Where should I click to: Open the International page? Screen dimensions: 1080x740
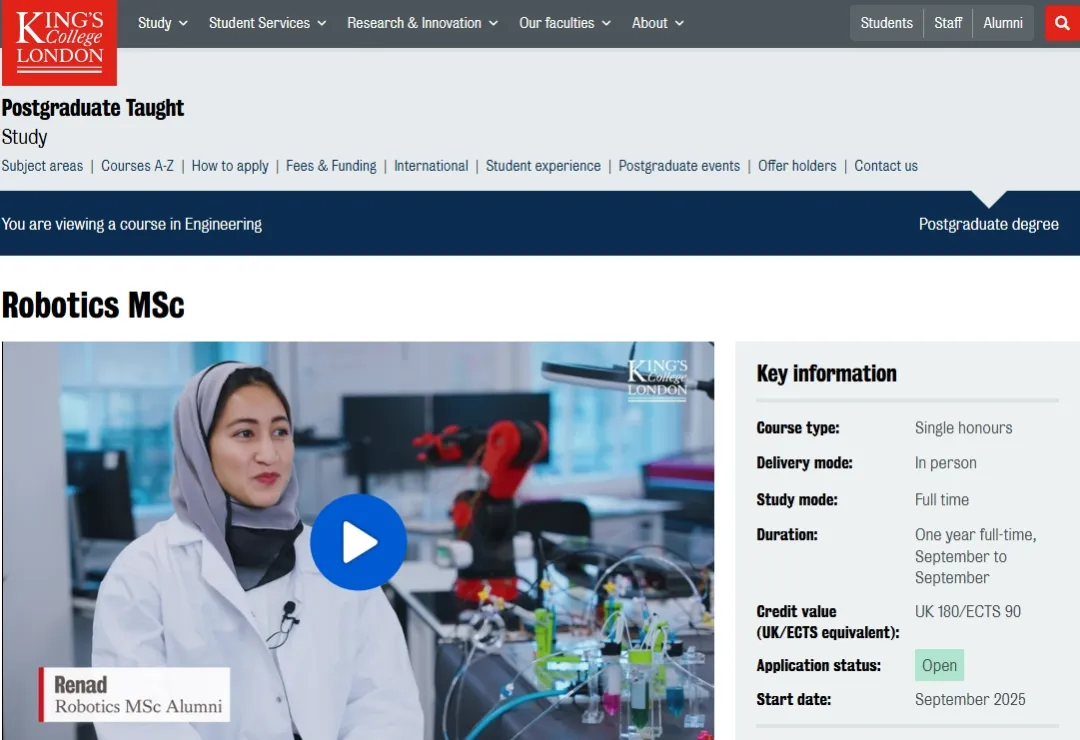pos(430,166)
